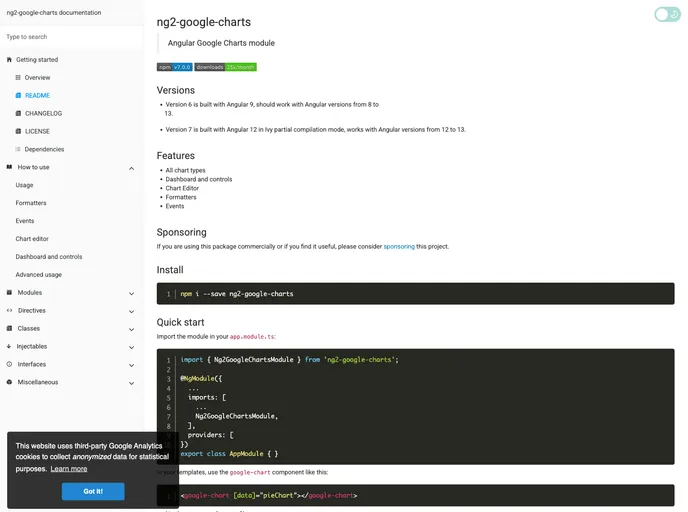Screen dimensions: 688x512
Task: Click the Interfaces info icon
Action: 9,364
